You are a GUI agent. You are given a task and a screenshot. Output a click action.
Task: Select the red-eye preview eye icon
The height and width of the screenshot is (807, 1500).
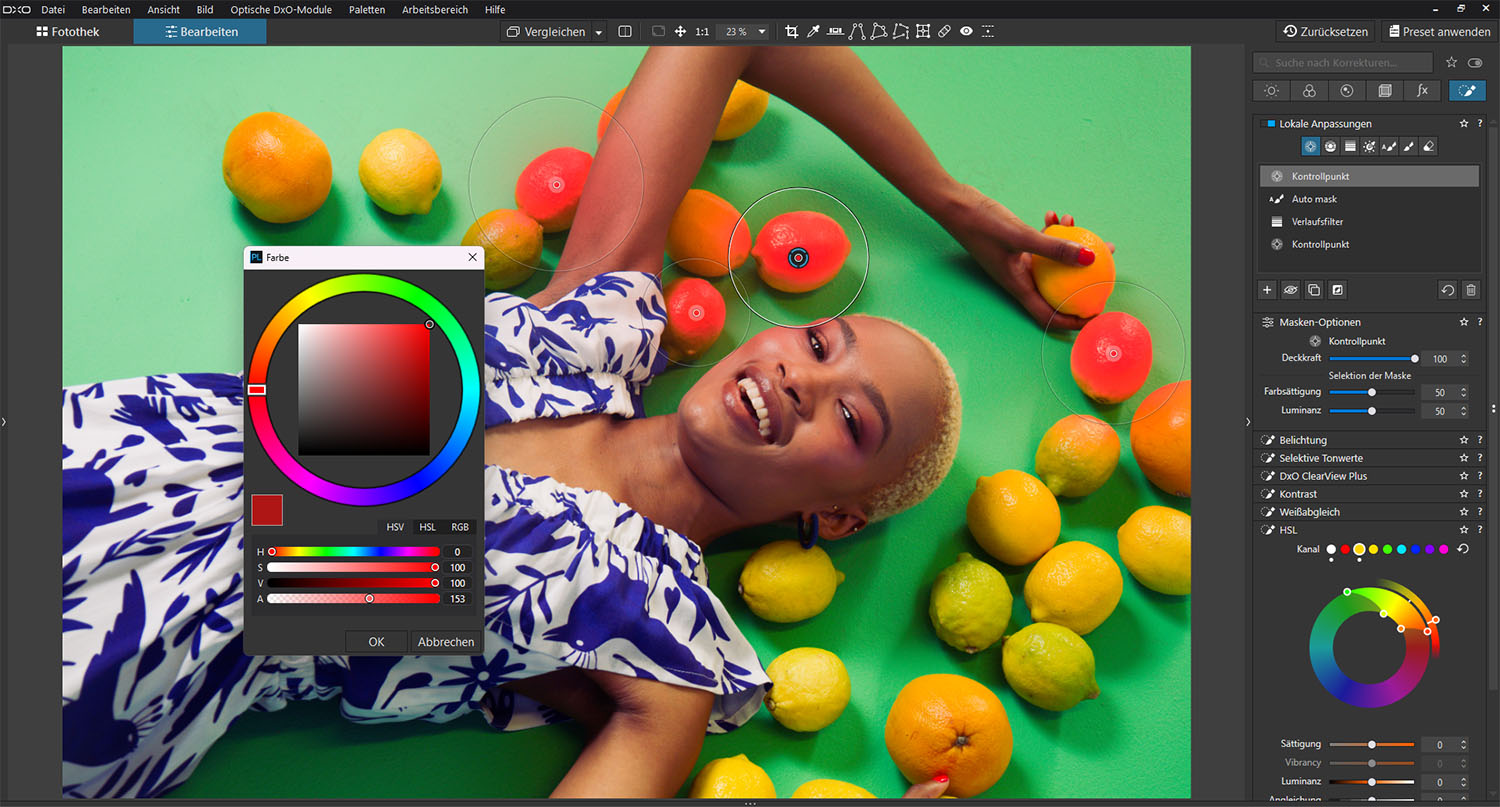point(966,32)
